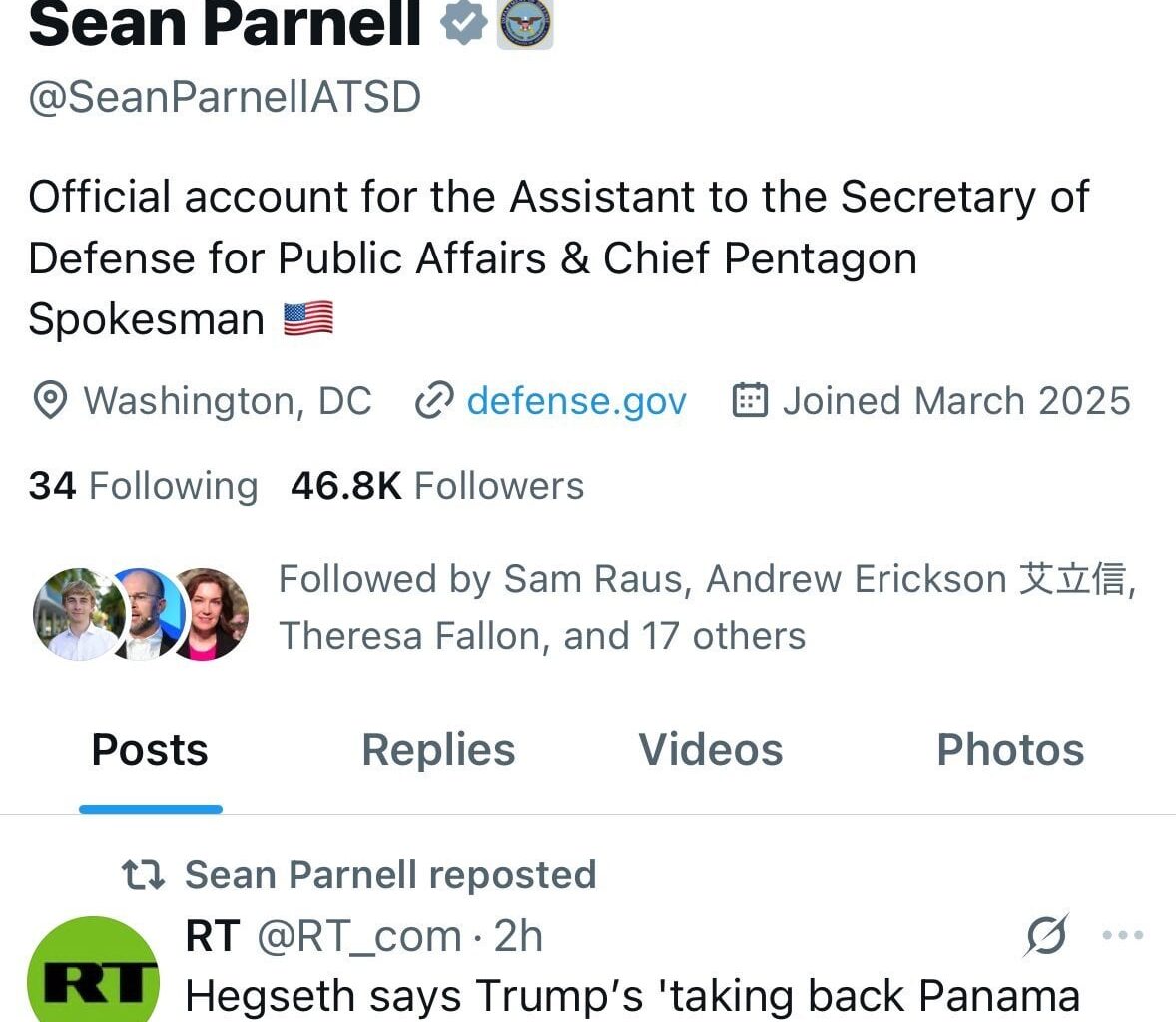The height and width of the screenshot is (1022, 1176).
Task: Click the 2h timestamp on the RT post
Action: click(517, 936)
